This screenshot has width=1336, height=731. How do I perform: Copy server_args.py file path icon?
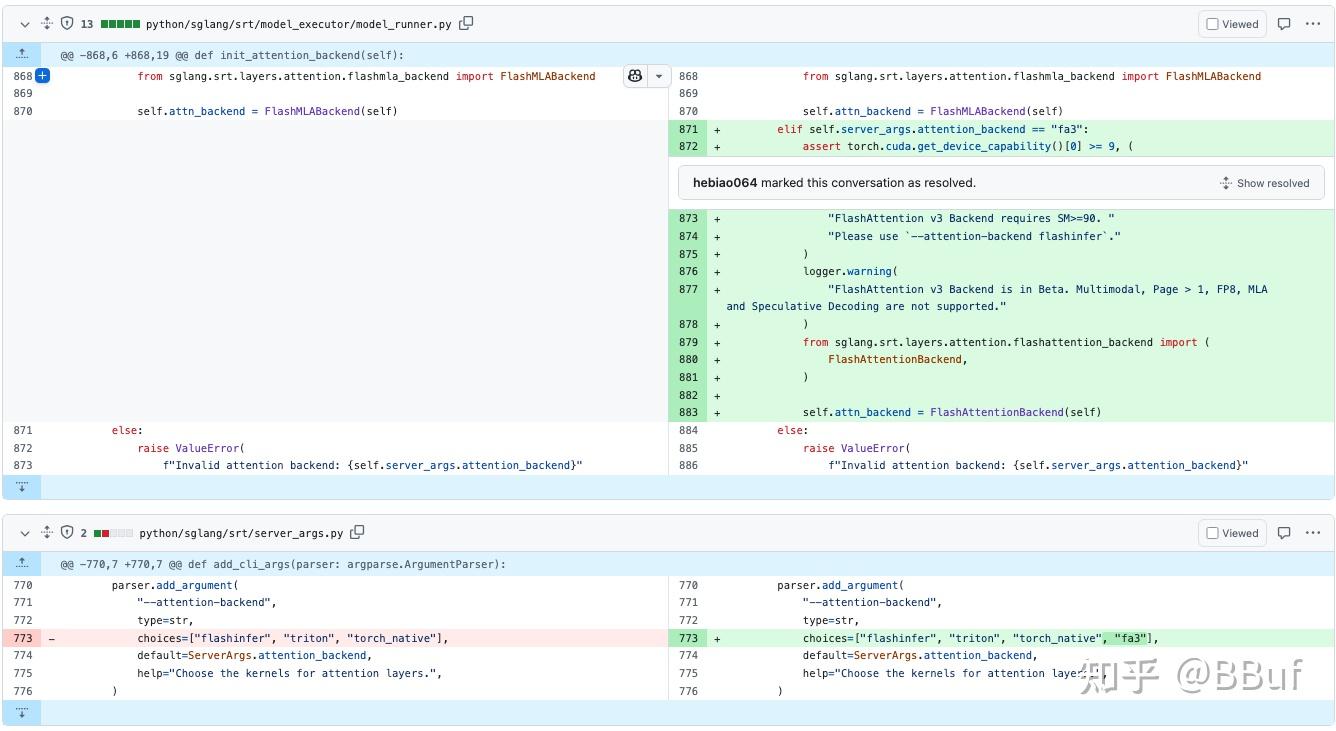pos(357,533)
